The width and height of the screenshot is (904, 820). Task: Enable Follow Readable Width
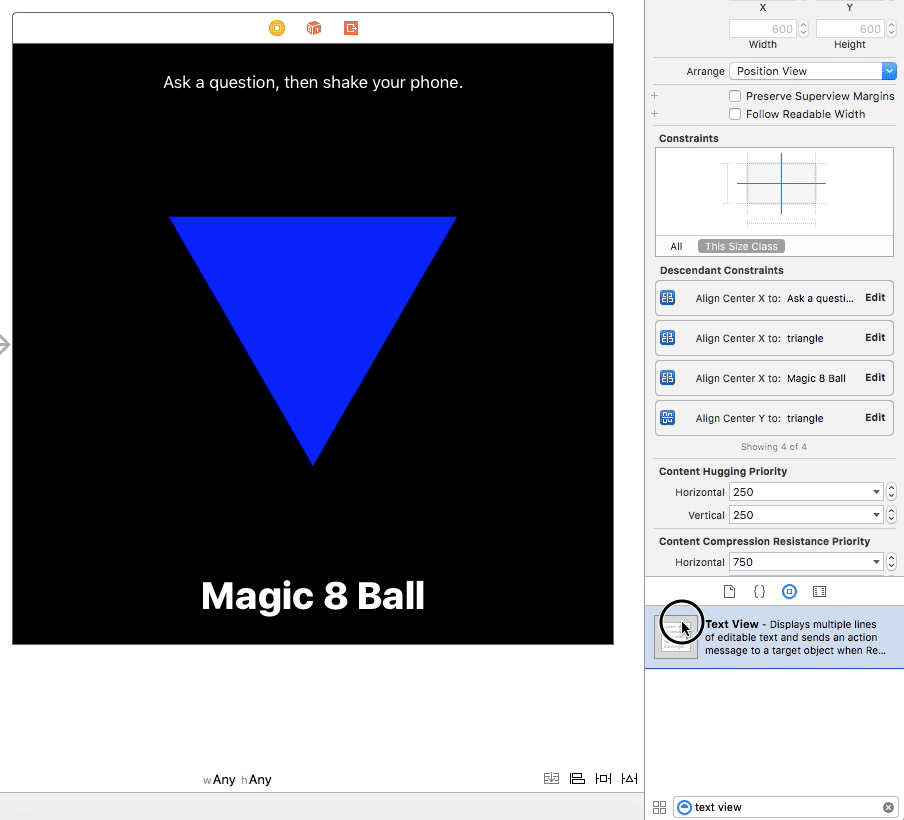click(x=735, y=114)
